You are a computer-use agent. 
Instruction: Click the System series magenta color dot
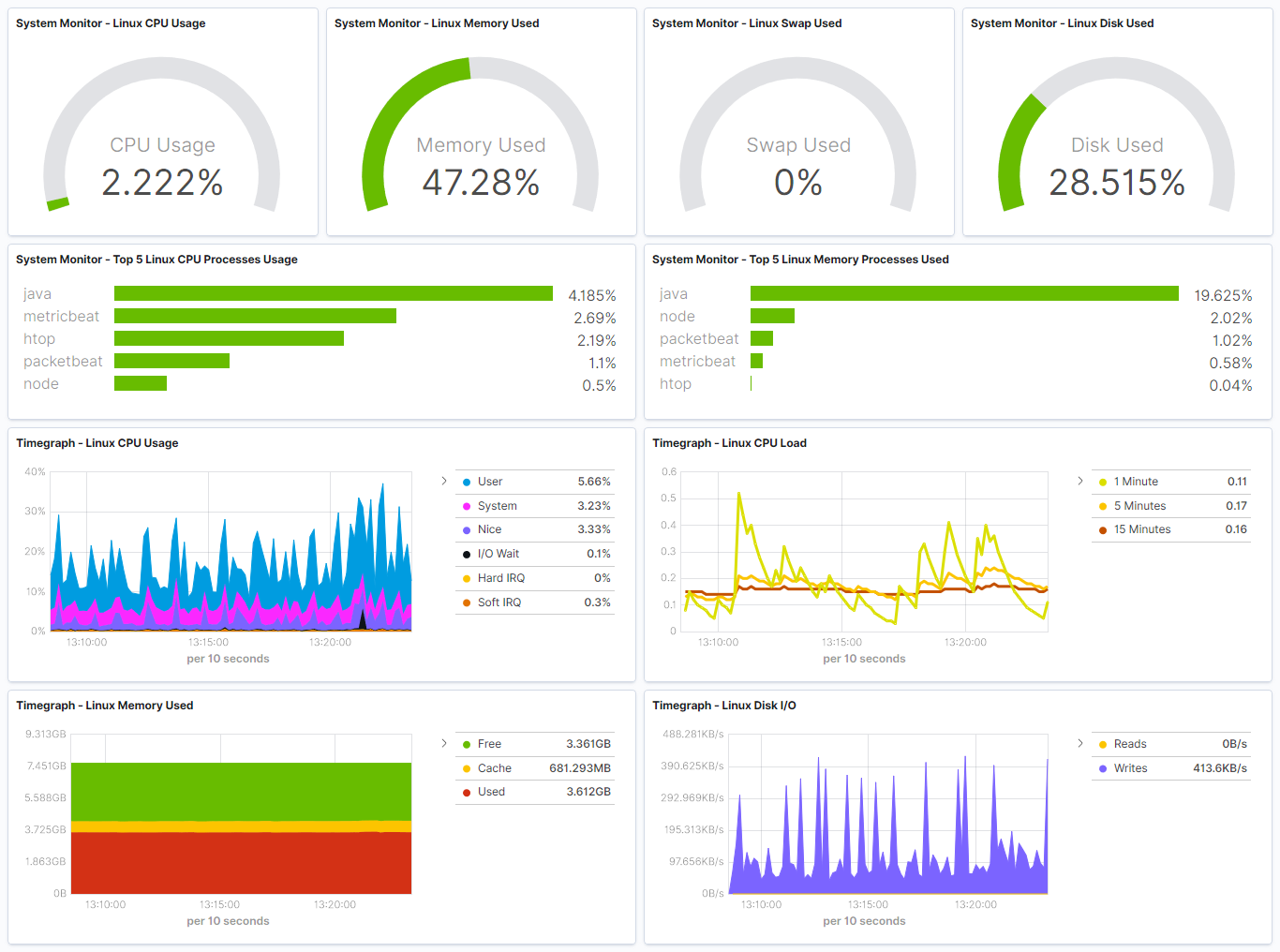pyautogui.click(x=467, y=506)
